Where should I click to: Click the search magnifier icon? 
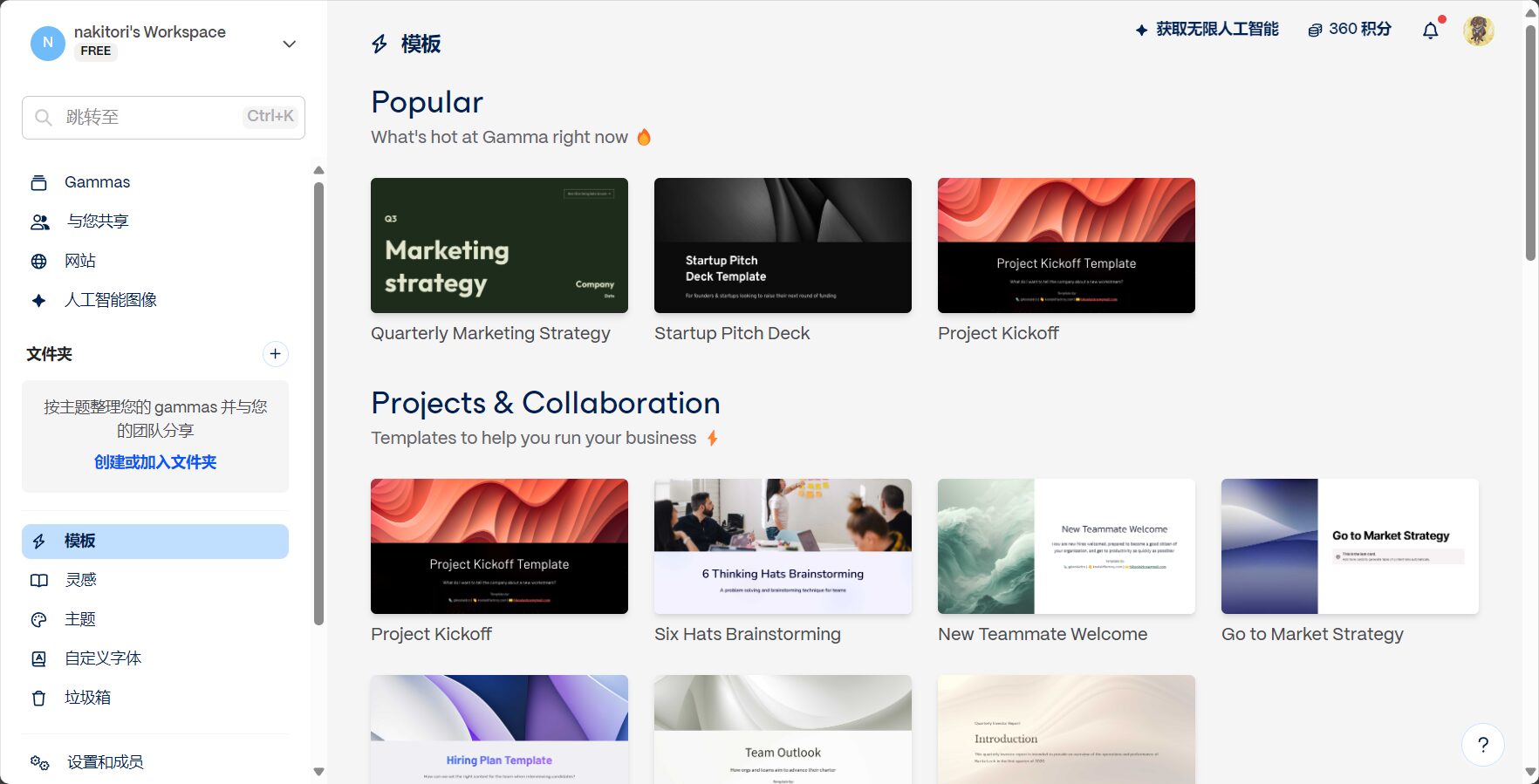click(x=43, y=118)
